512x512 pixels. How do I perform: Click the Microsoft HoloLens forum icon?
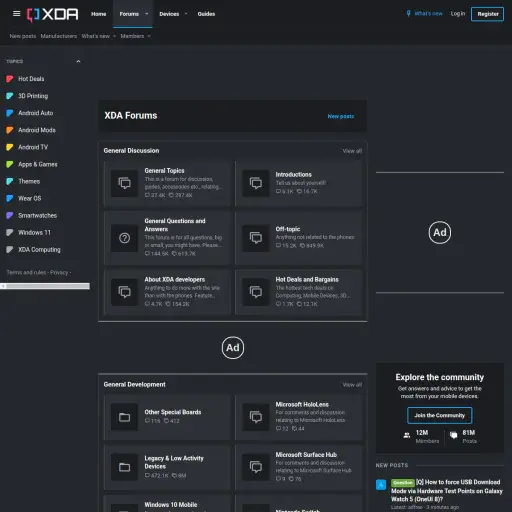point(256,417)
